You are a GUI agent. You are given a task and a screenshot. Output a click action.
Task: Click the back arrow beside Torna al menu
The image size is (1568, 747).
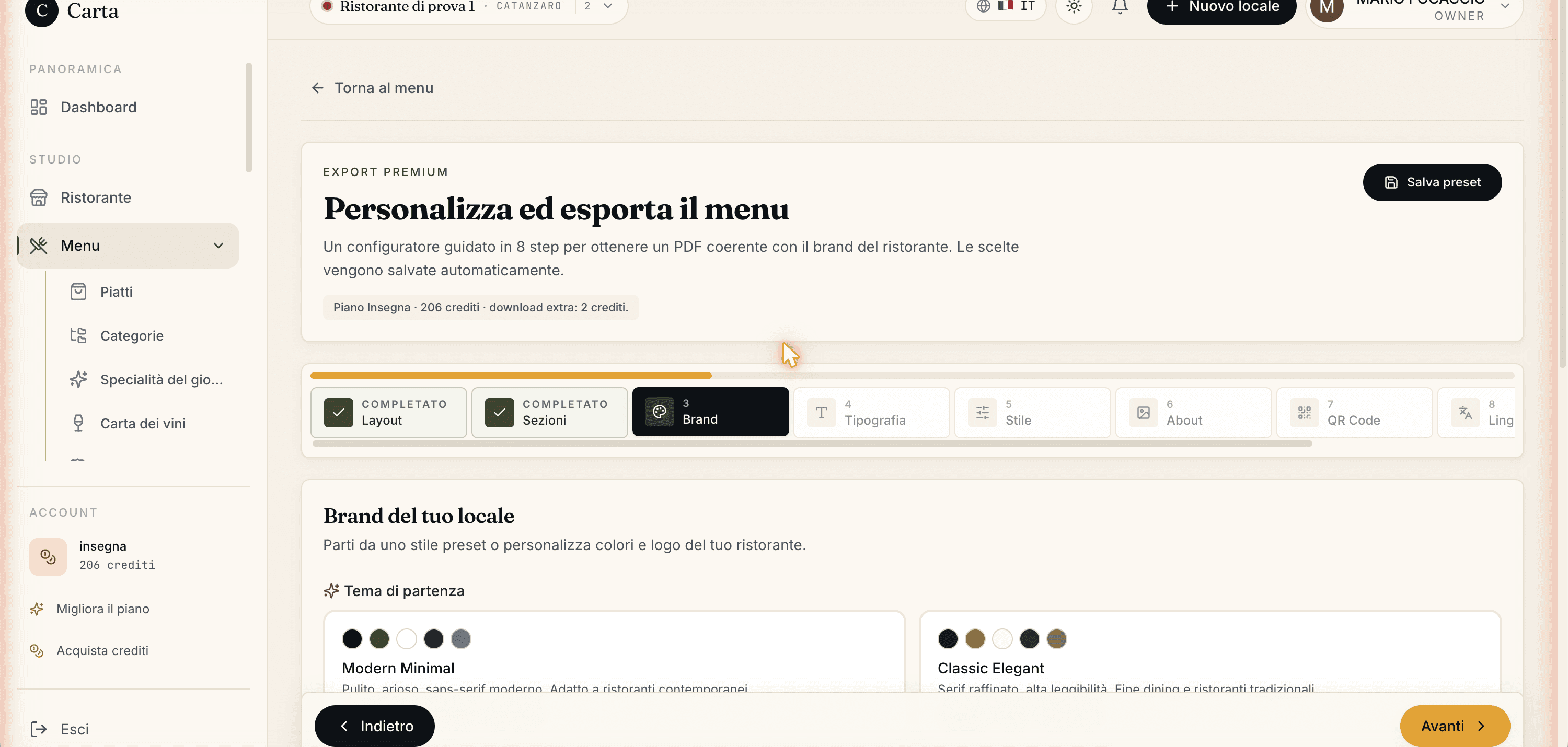(x=318, y=88)
